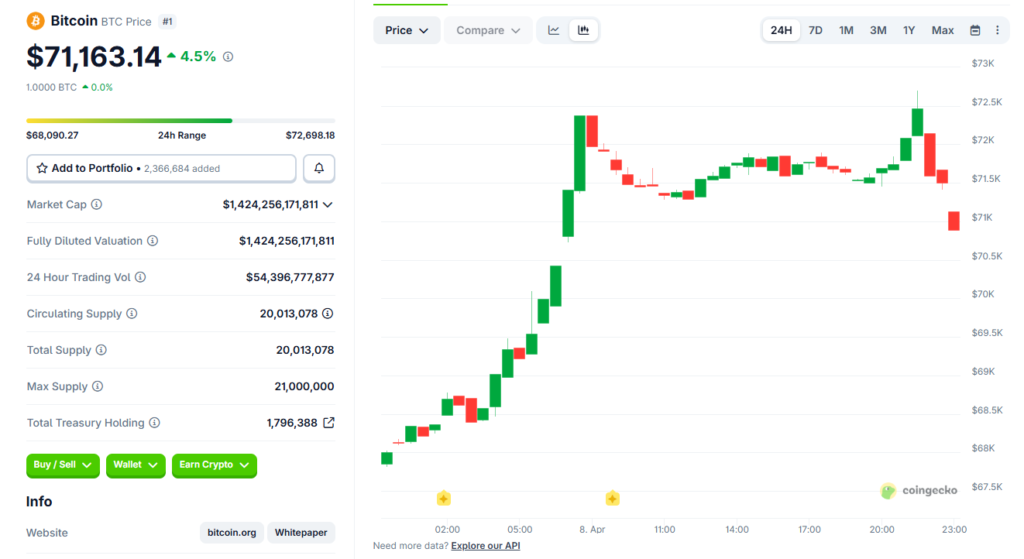Open Total Treasury Holding external link icon

329,423
